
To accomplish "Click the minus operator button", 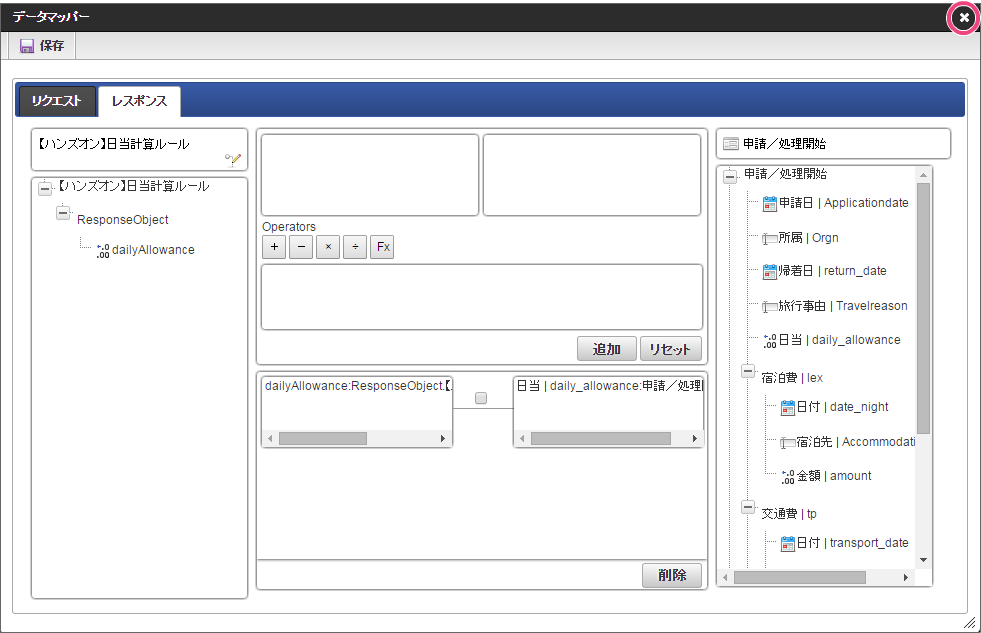I will 301,247.
